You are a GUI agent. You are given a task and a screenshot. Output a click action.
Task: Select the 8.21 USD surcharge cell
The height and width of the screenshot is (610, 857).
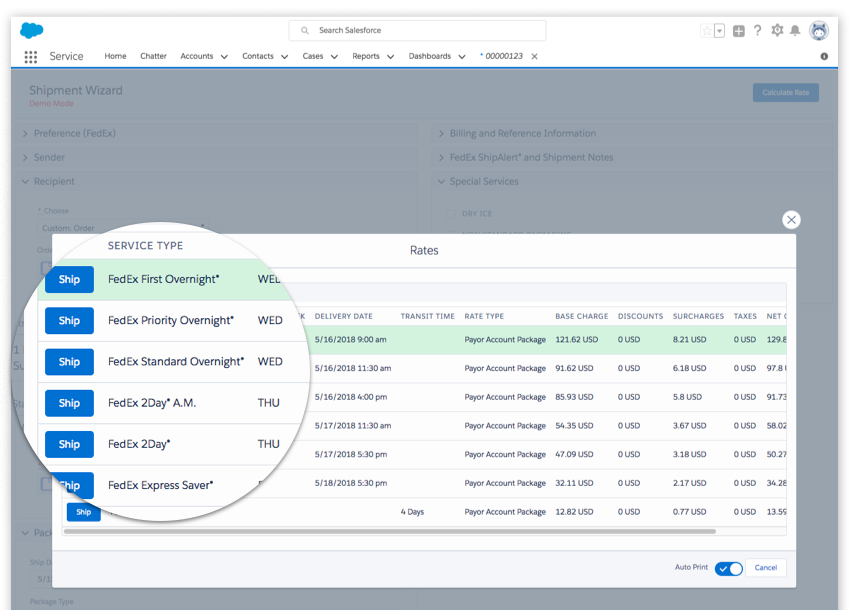pos(689,340)
